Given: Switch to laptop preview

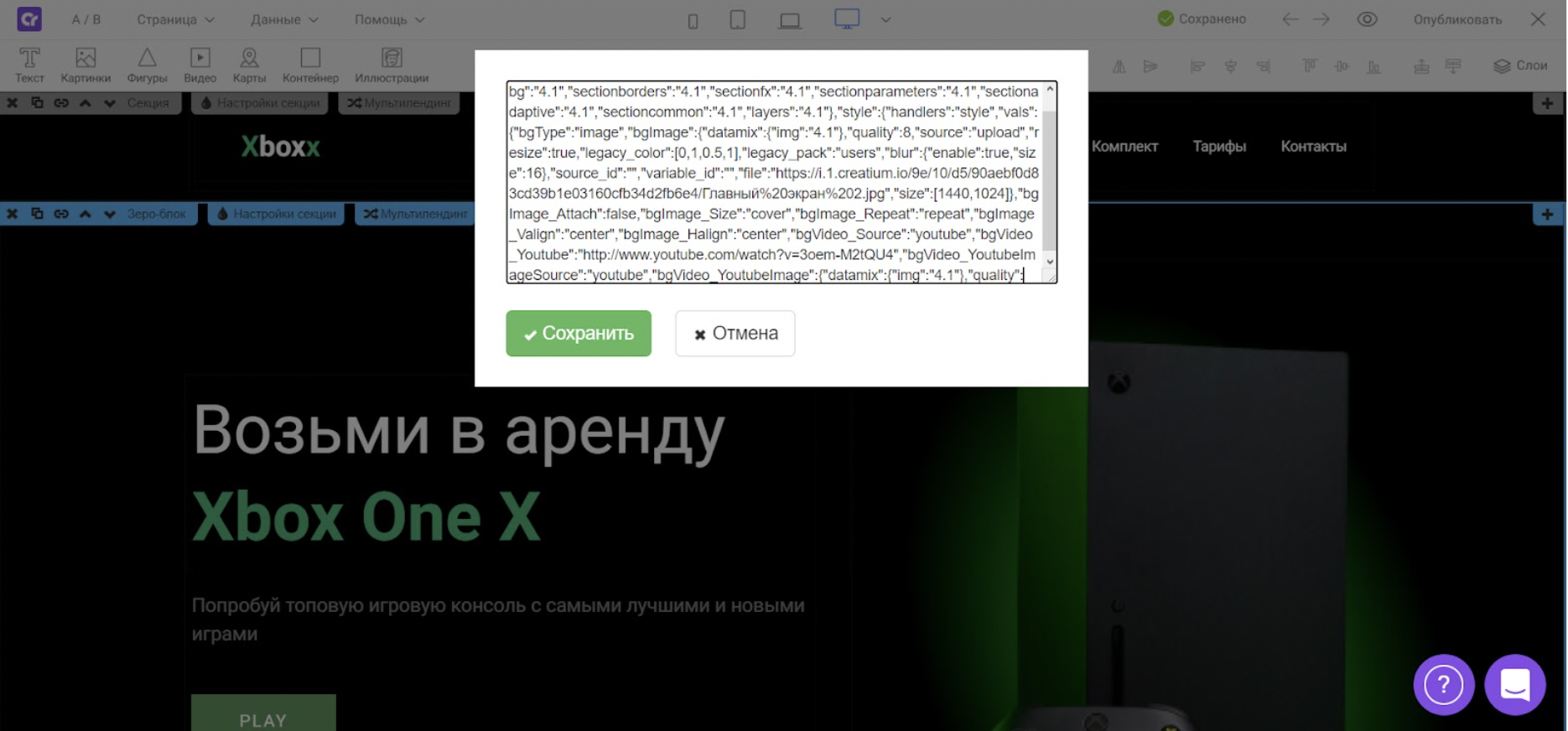Looking at the screenshot, I should tap(789, 20).
